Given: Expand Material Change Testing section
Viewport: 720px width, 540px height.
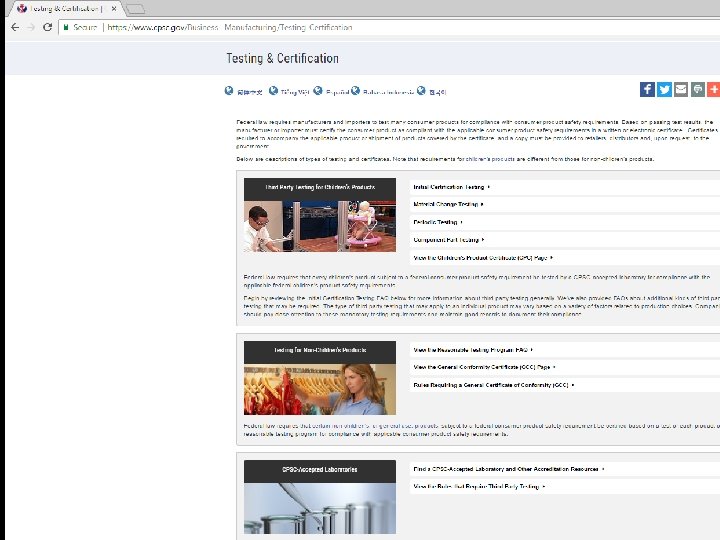Looking at the screenshot, I should (x=565, y=204).
